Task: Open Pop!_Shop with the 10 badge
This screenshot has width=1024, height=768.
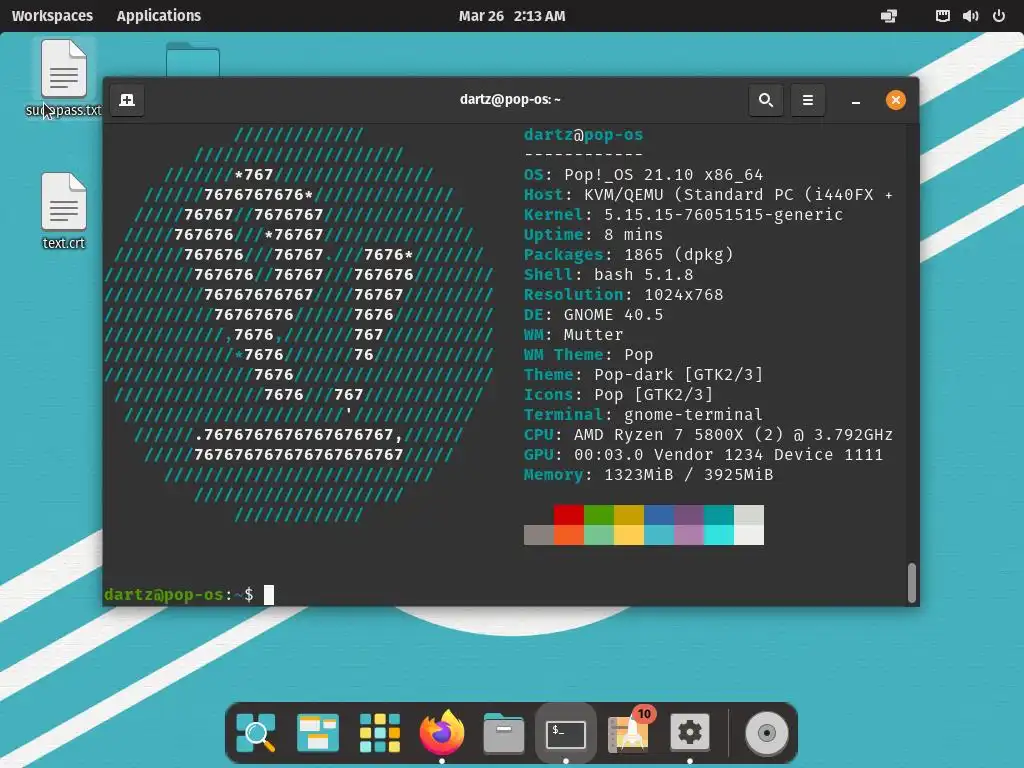Action: click(x=628, y=731)
